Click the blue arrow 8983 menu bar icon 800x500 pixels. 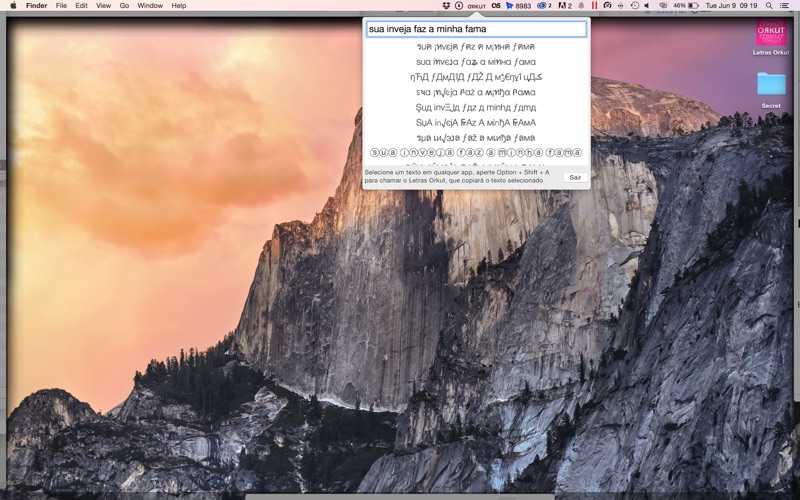(518, 6)
